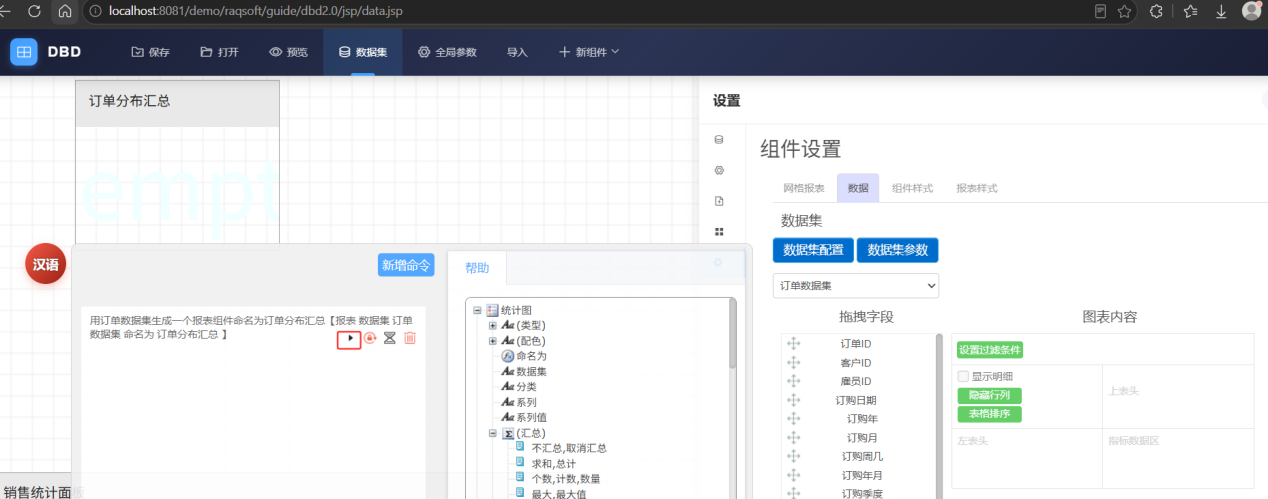Toggle the 显示明细 checkbox
This screenshot has height=499, width=1268.
(963, 376)
